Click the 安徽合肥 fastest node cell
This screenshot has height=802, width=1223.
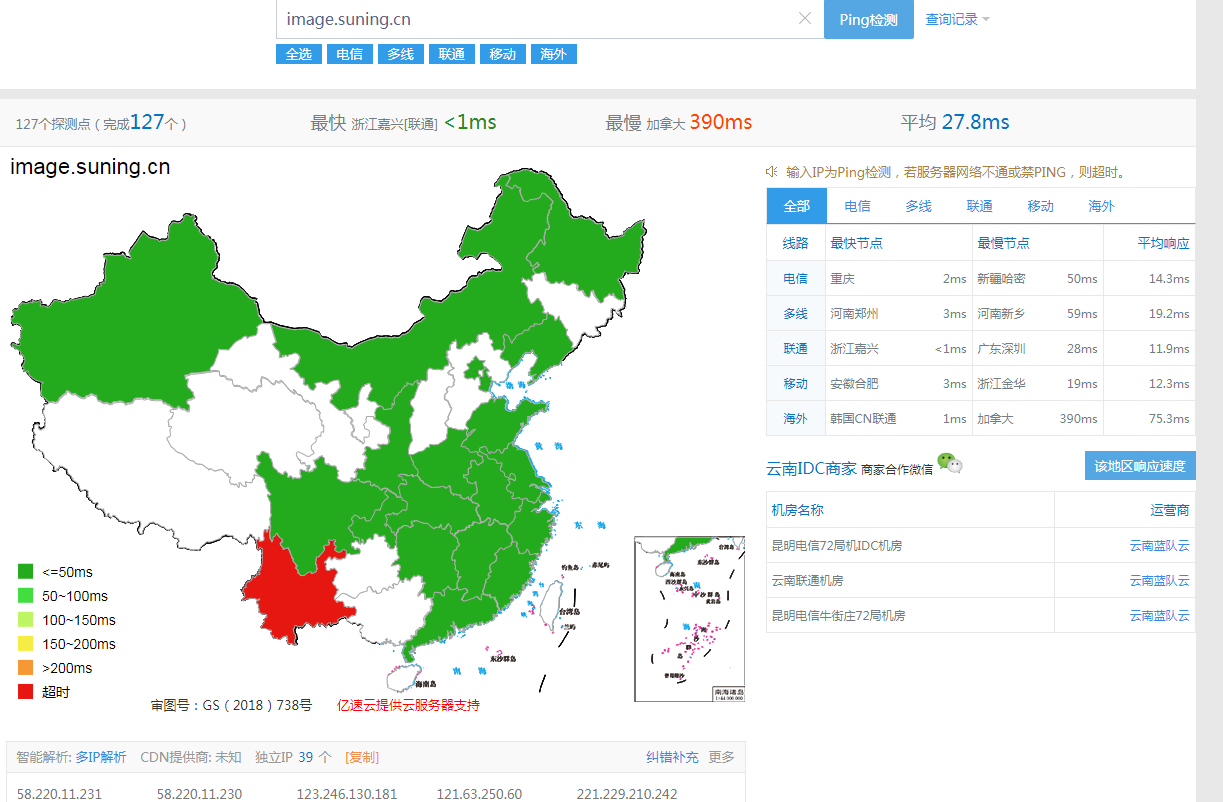coord(854,383)
